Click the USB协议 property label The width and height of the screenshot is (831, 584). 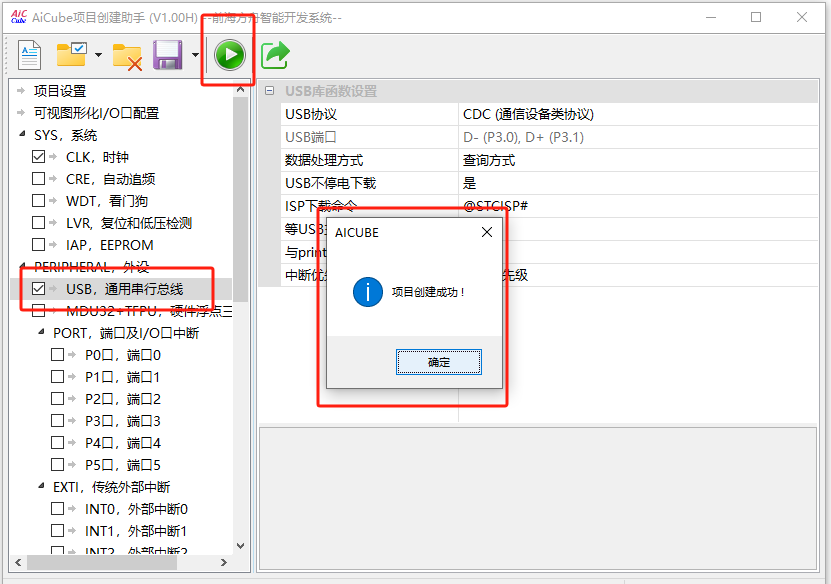pos(311,114)
